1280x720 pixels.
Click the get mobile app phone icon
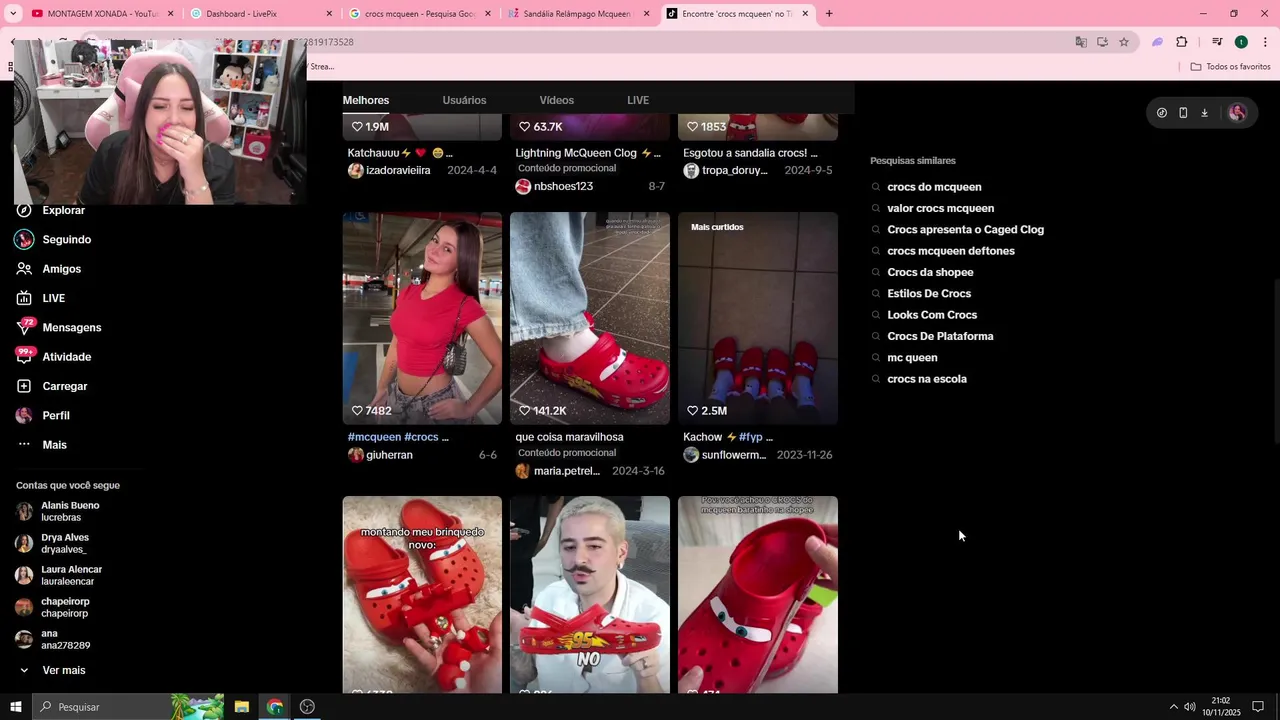(x=1183, y=113)
